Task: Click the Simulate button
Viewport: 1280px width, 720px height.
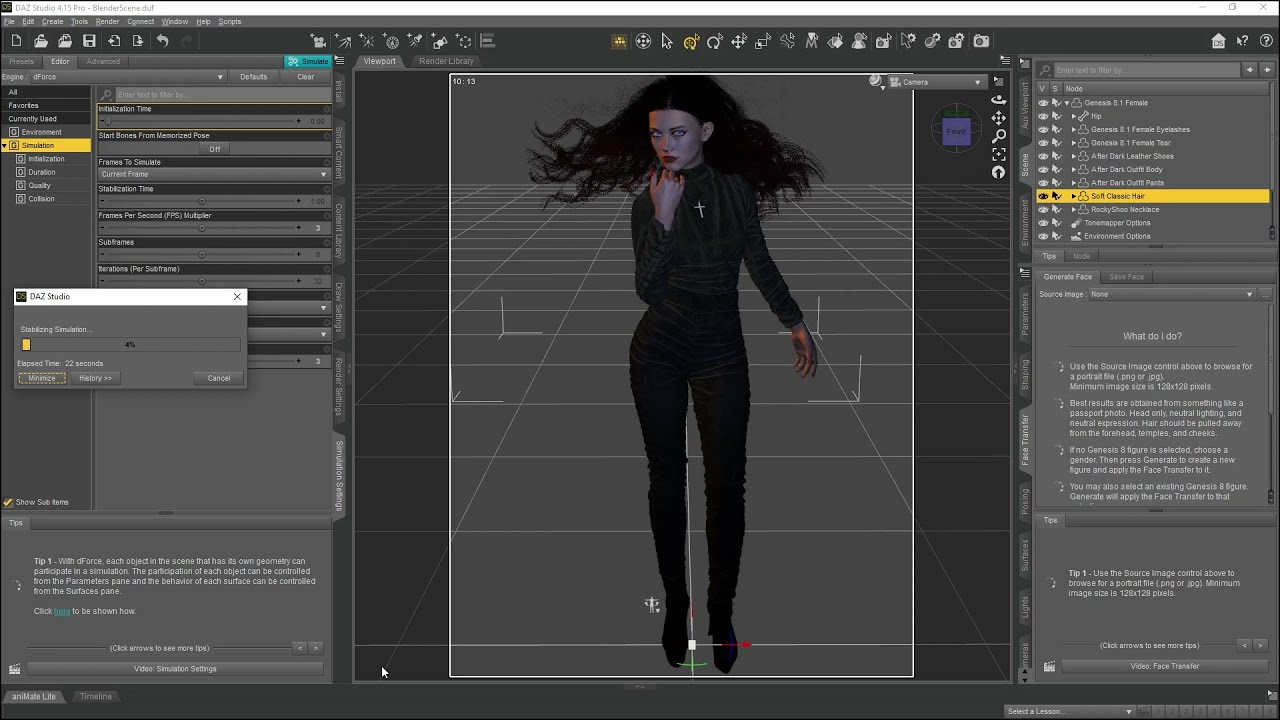Action: click(308, 61)
